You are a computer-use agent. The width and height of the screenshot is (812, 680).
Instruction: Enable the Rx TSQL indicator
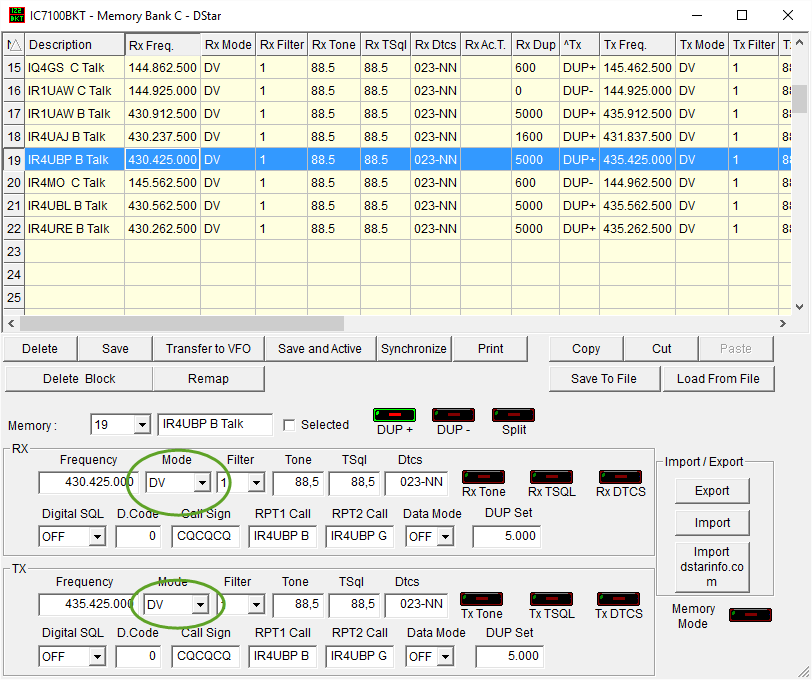tap(552, 476)
